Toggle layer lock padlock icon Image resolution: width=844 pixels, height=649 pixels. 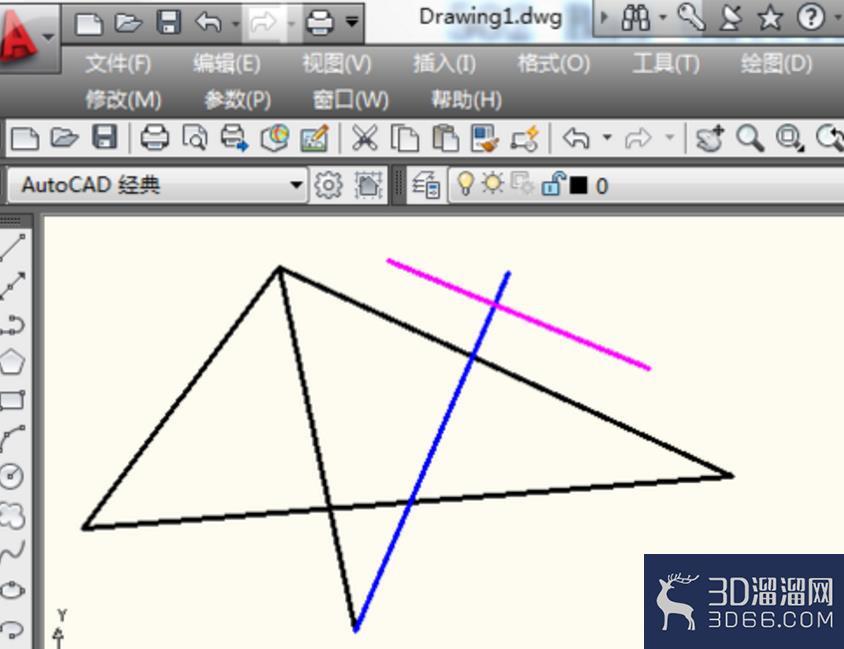tap(553, 184)
